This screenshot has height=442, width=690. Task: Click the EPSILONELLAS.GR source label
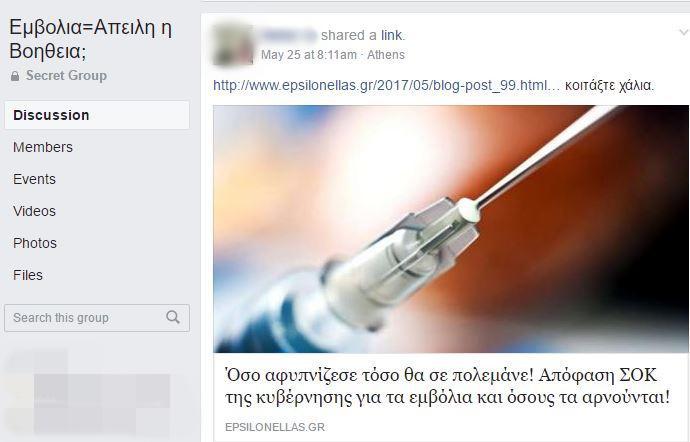[x=275, y=427]
